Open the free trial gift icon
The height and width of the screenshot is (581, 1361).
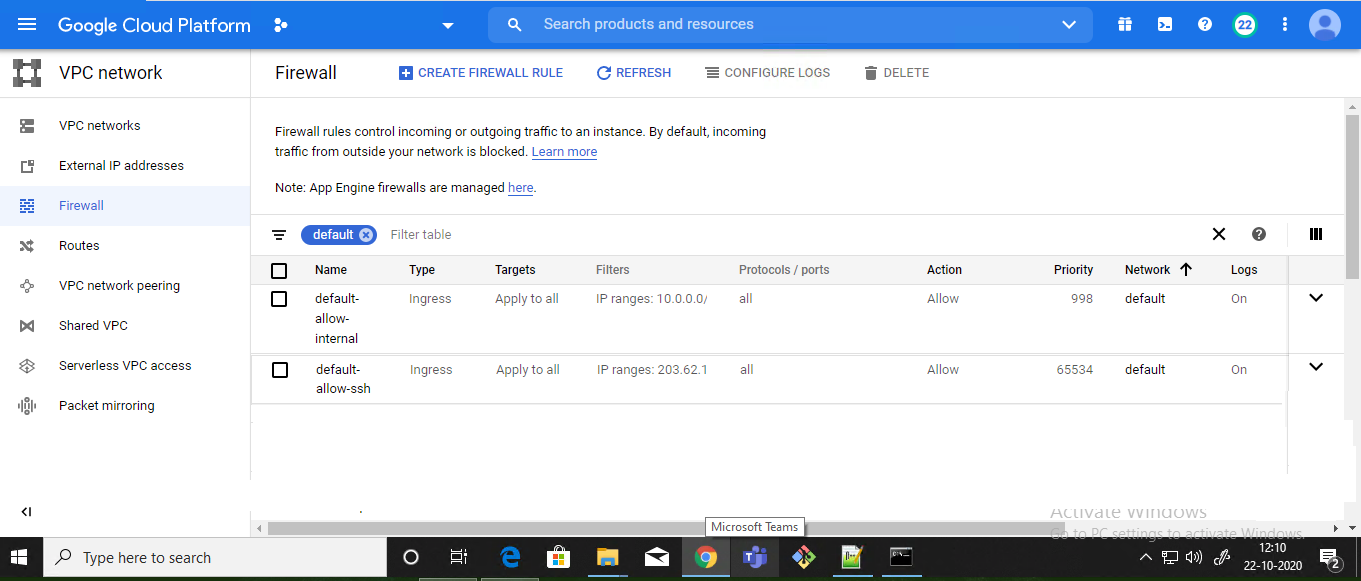click(x=1125, y=25)
